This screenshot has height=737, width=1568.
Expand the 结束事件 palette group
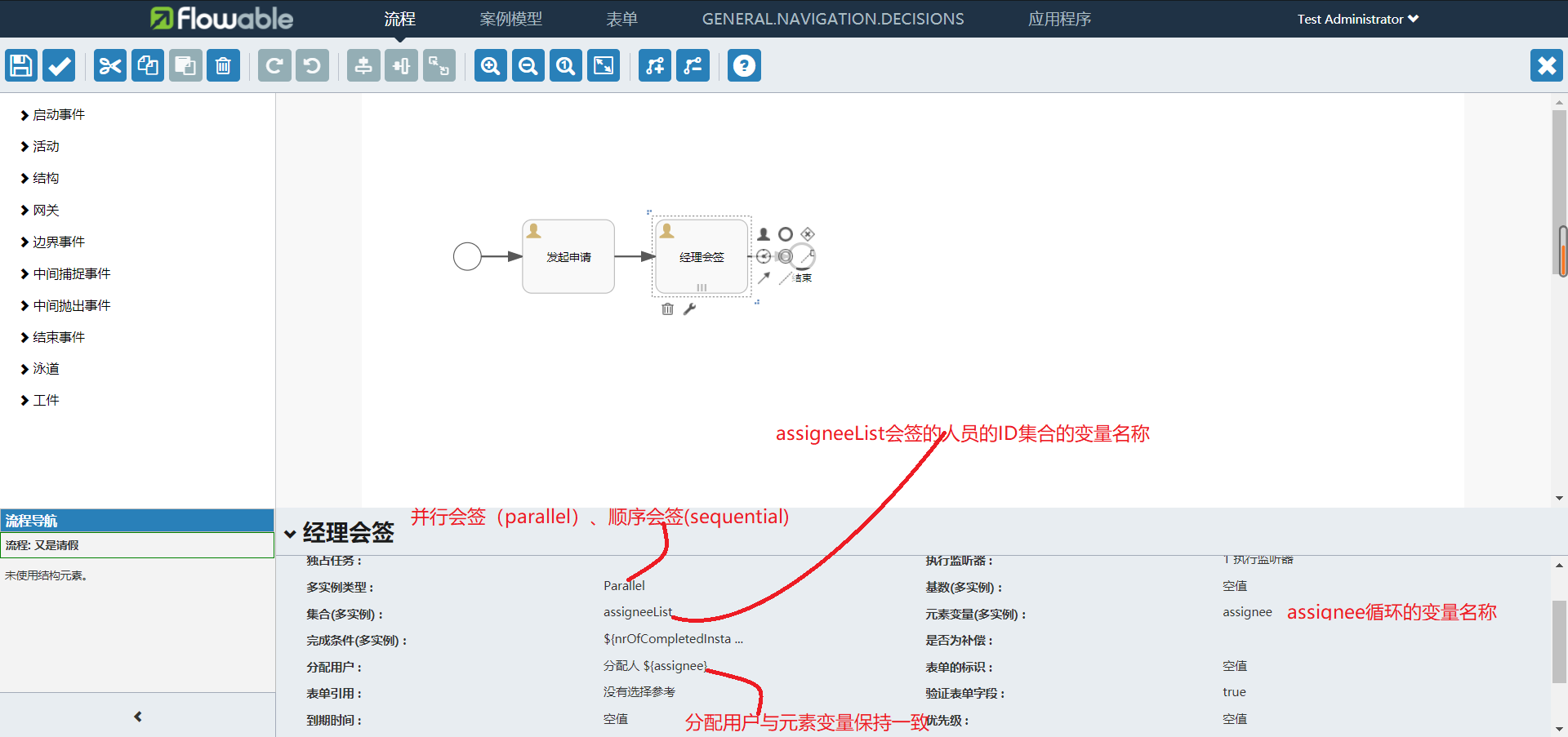52,337
